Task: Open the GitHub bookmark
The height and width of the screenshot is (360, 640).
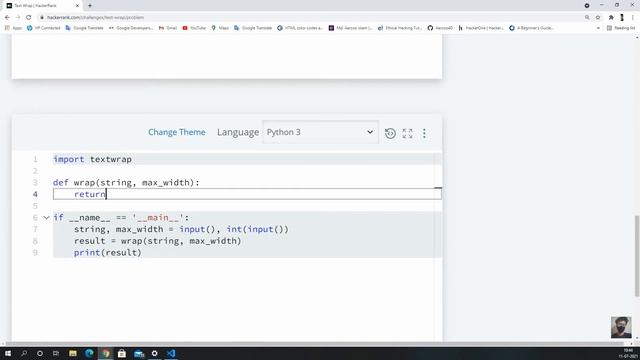Action: click(440, 28)
